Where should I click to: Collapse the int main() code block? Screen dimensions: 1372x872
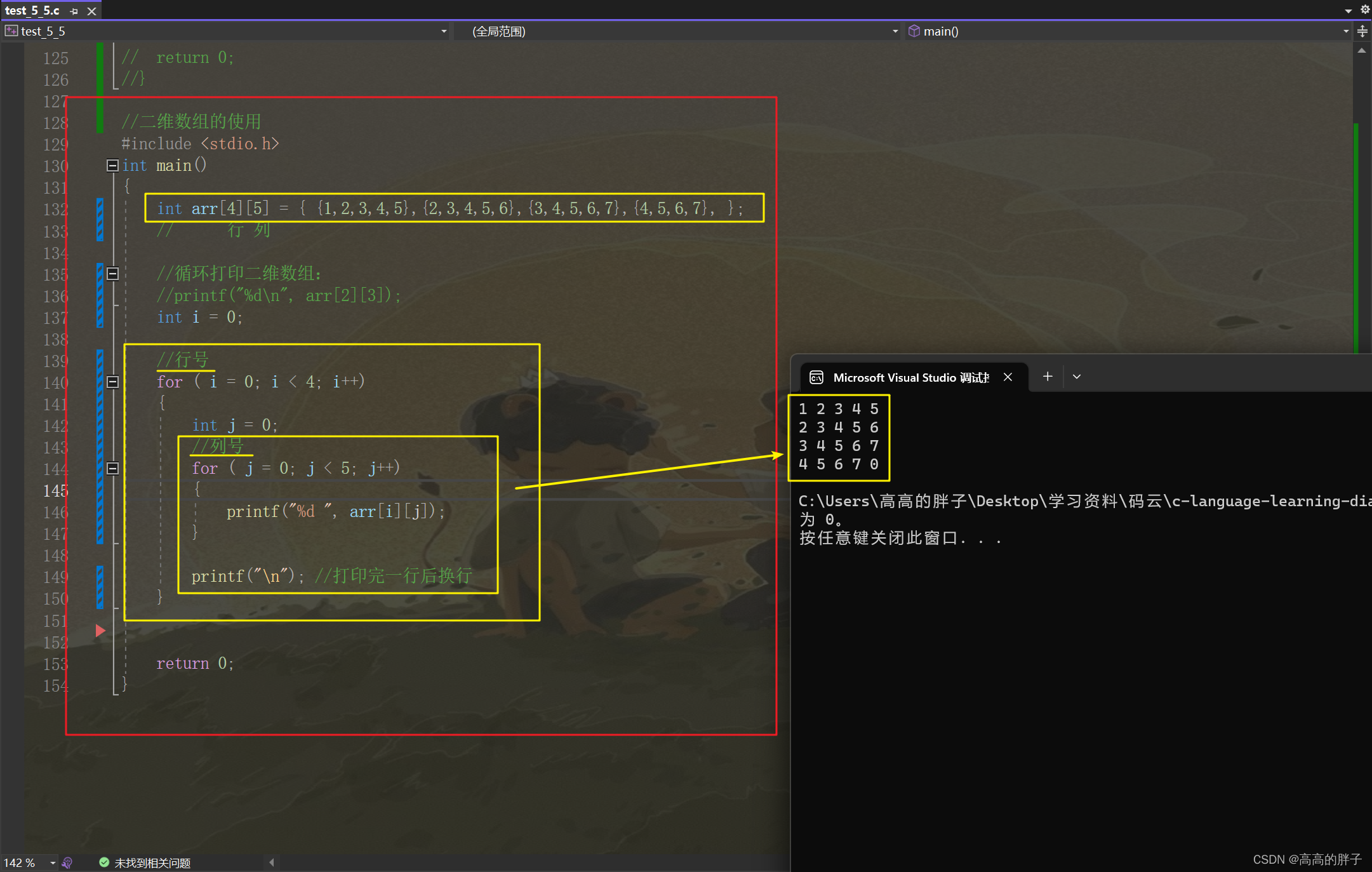point(112,166)
